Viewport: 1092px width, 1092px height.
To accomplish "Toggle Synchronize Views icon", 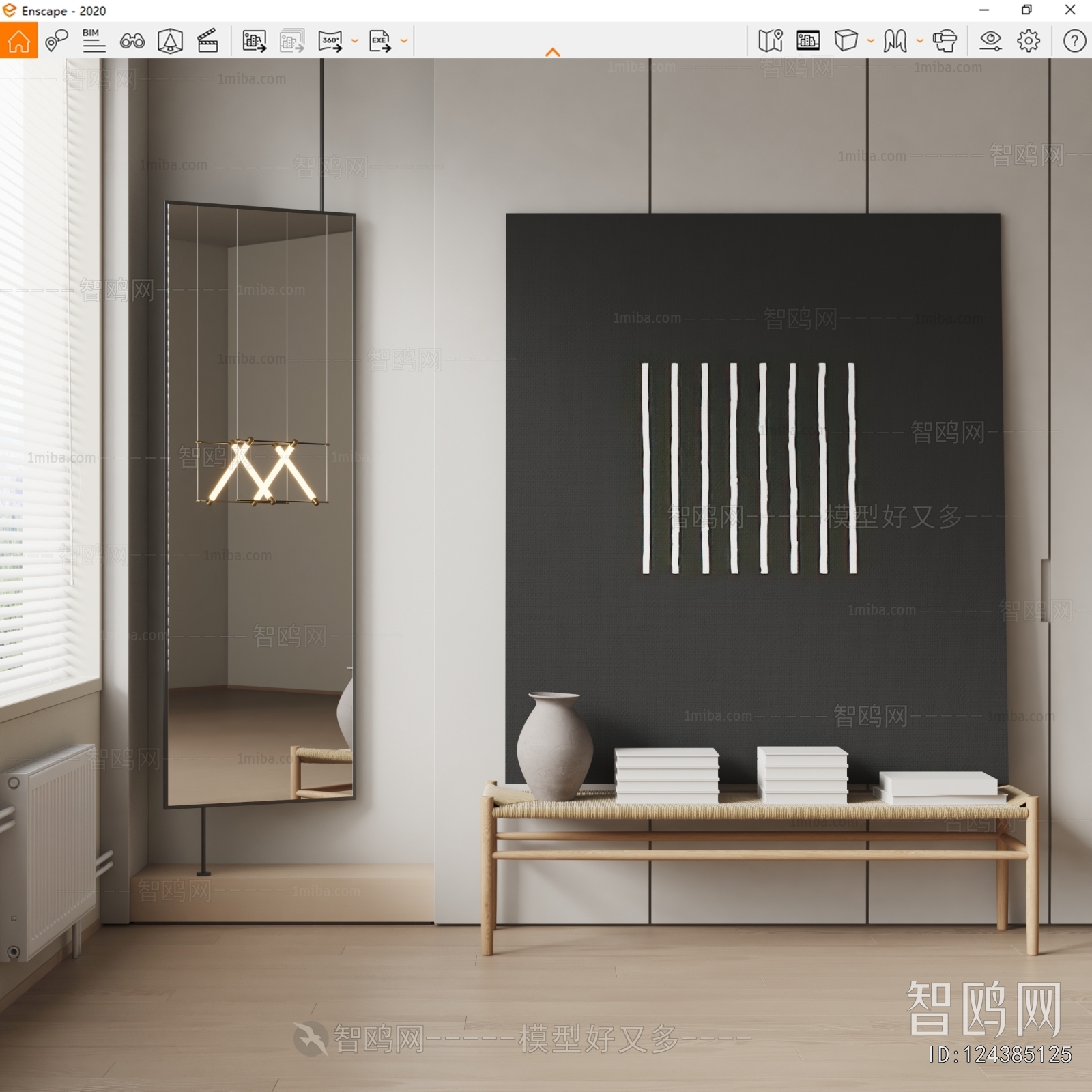I will pyautogui.click(x=170, y=41).
